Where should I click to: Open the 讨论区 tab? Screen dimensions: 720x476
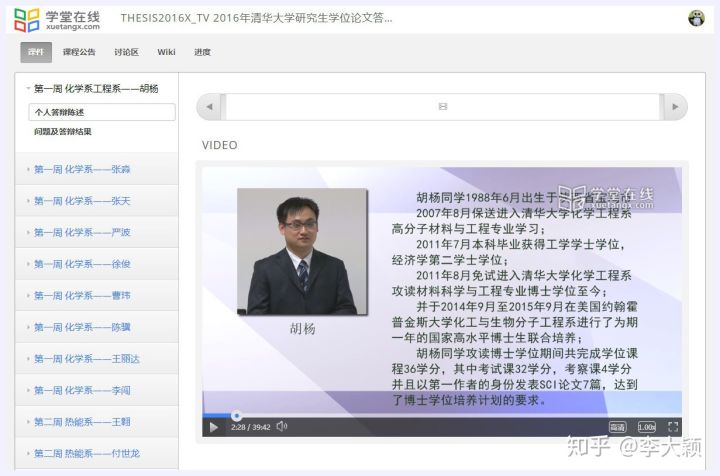coord(126,52)
